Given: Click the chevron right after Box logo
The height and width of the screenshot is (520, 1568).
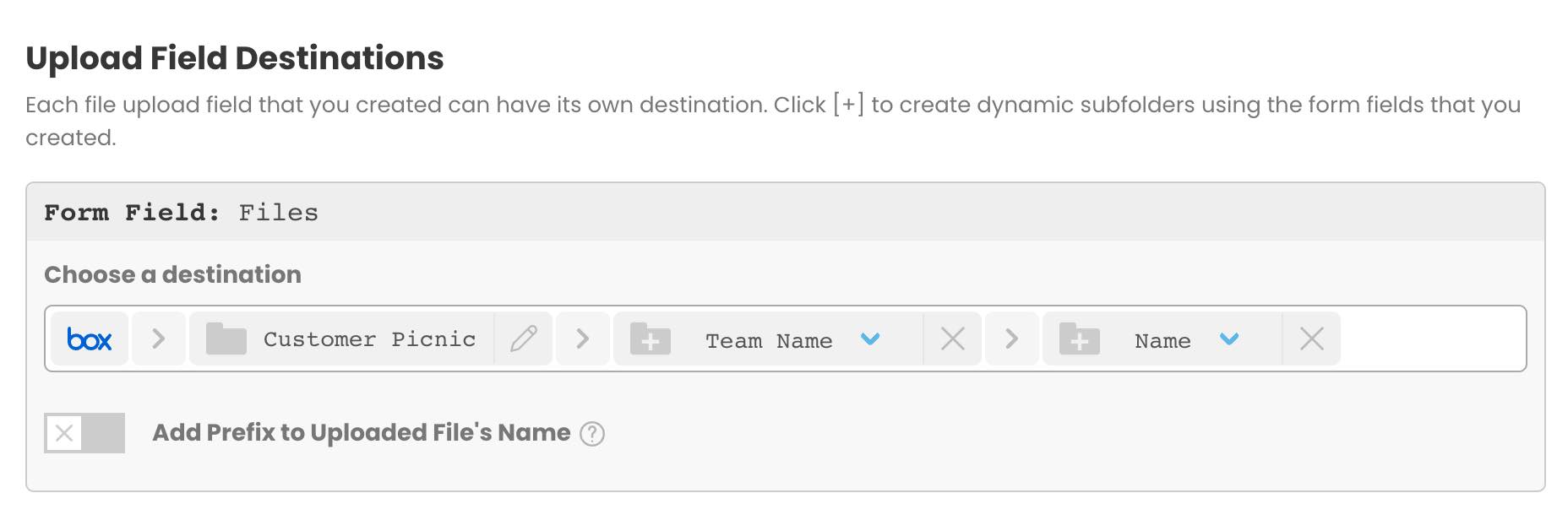Looking at the screenshot, I should [x=158, y=339].
